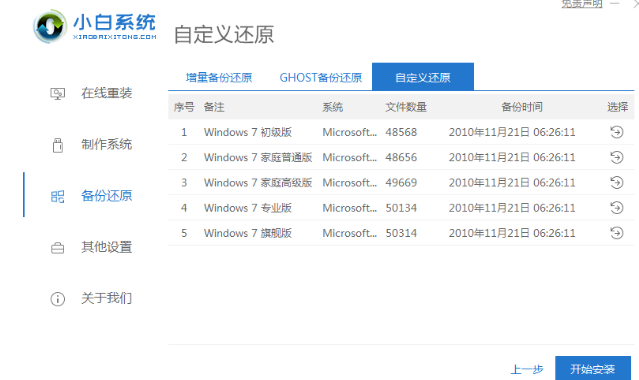The image size is (639, 380).
Task: Minimize the window using the top dash button
Action: pos(615,4)
